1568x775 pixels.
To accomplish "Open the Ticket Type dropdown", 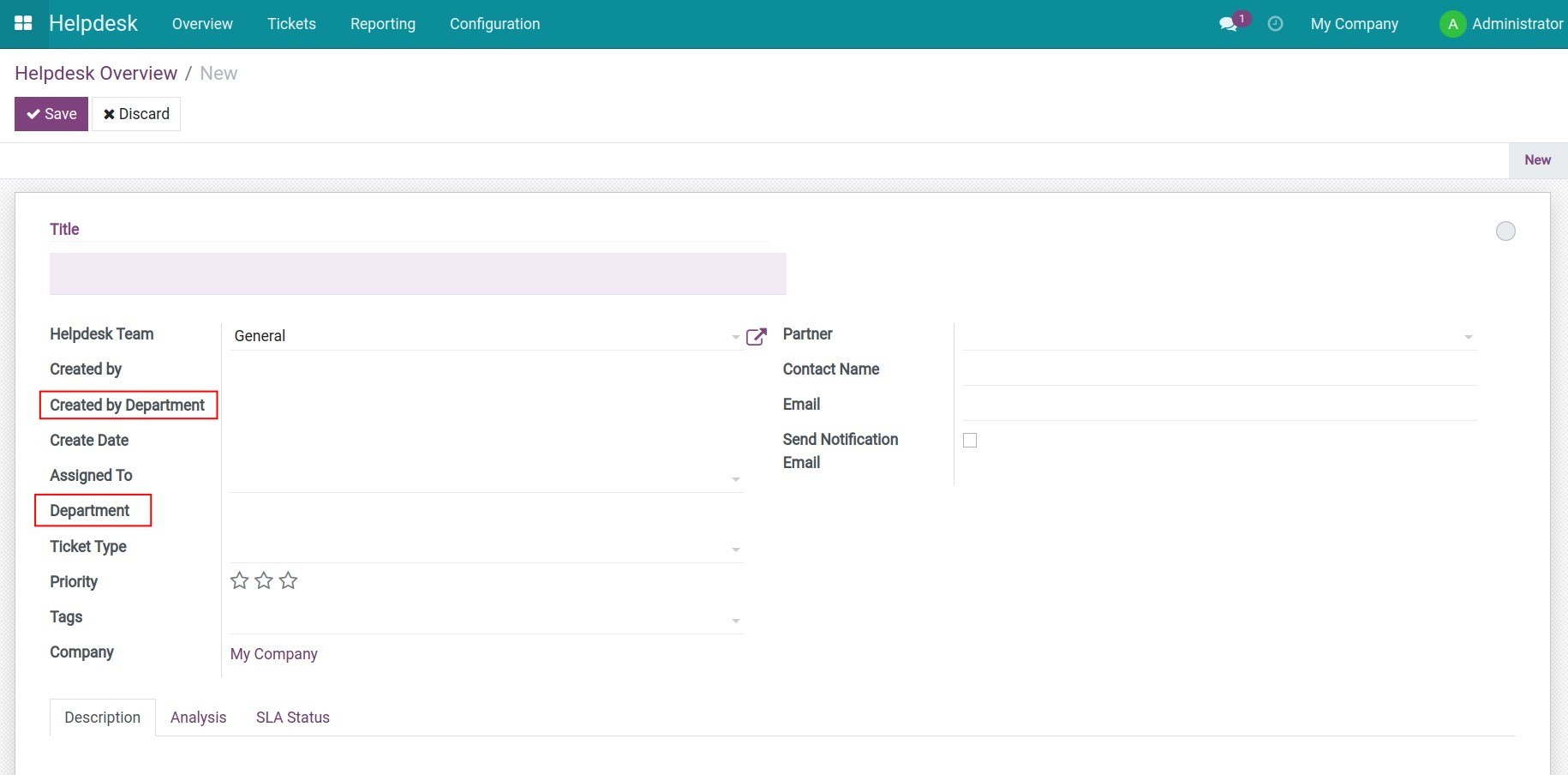I will (735, 550).
